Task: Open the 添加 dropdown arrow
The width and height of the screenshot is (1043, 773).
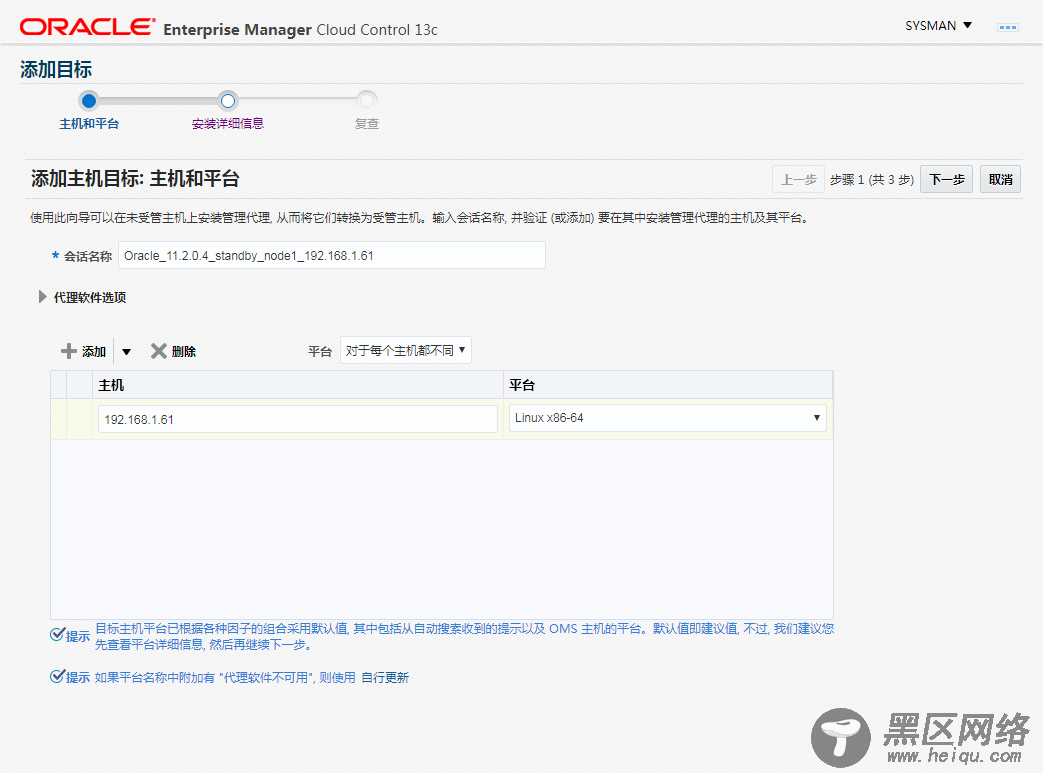Action: (126, 352)
